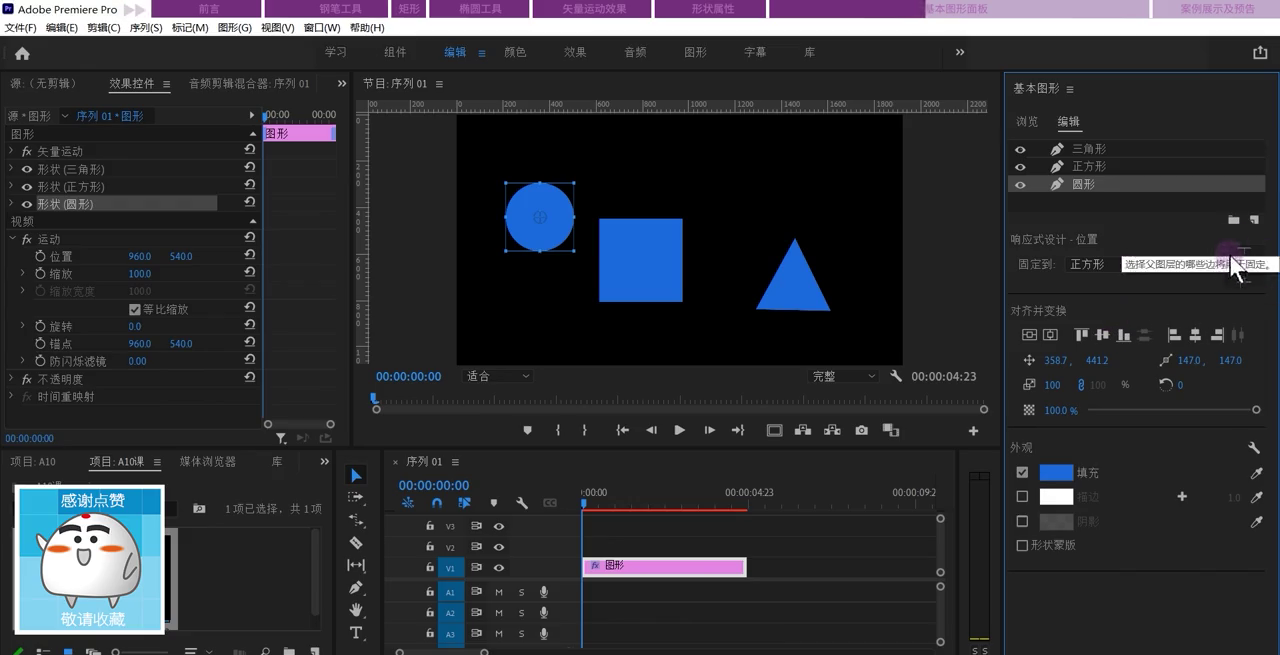The image size is (1280, 655).
Task: Click fill color eyedropper
Action: coord(1257,472)
